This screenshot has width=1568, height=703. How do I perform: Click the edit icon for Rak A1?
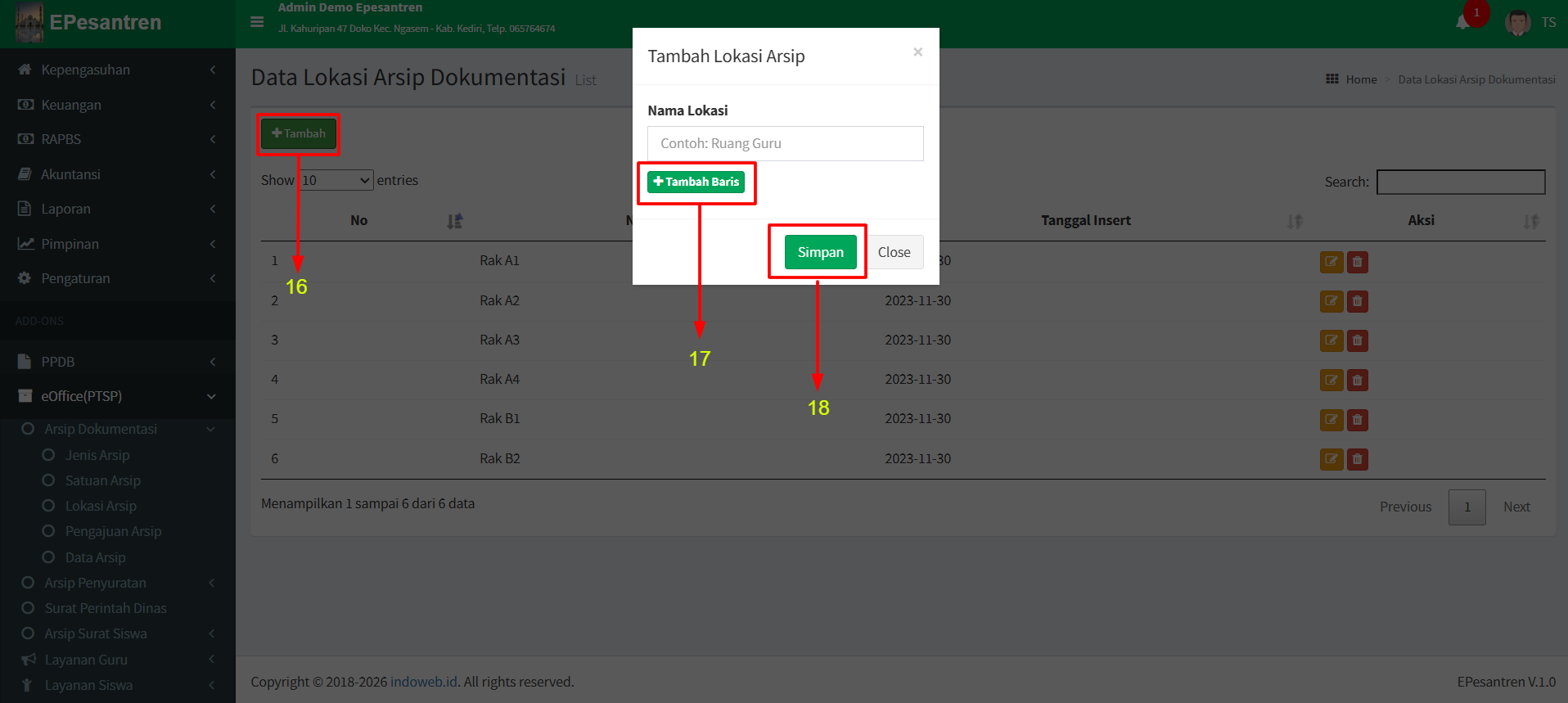click(1331, 262)
